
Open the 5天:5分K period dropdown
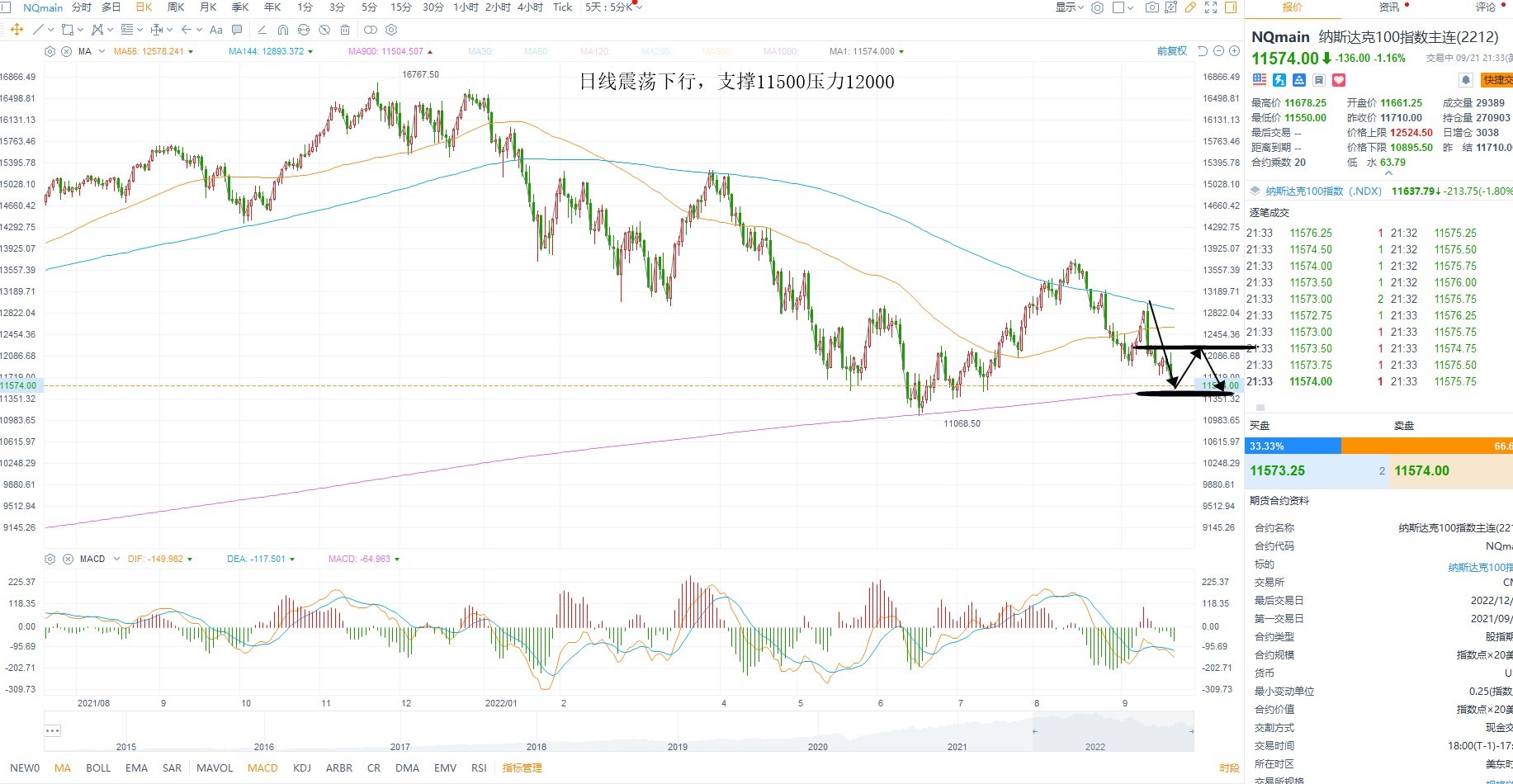(x=613, y=7)
